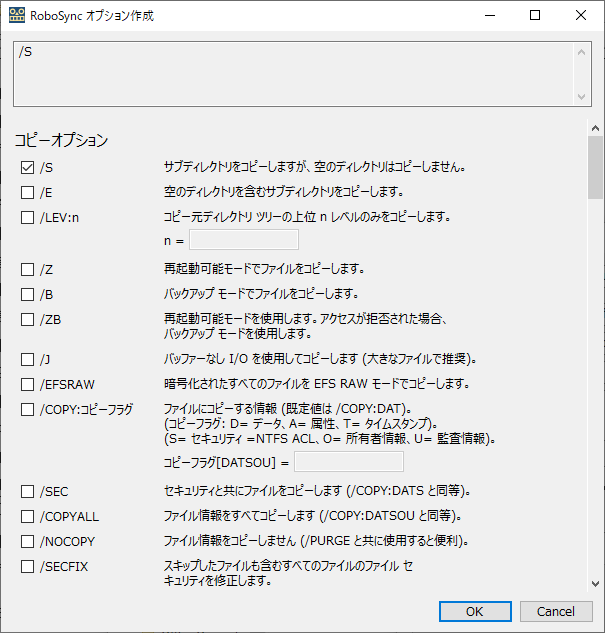Click text box scroll up arrow
This screenshot has height=633, width=605.
point(582,52)
